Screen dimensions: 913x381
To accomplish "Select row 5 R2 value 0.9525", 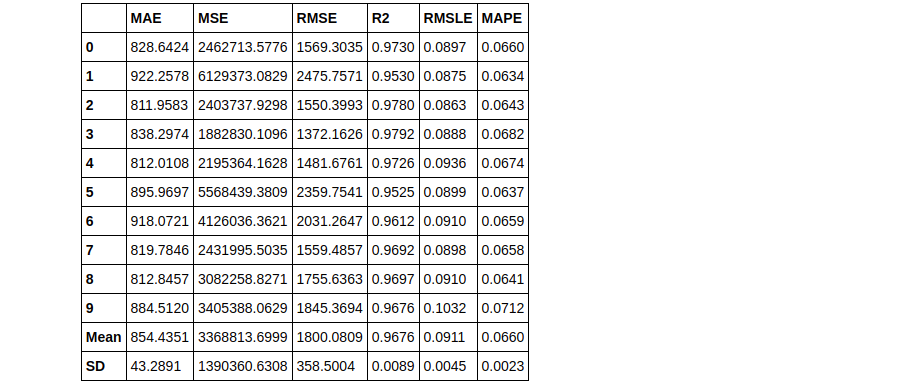I will (x=393, y=192).
